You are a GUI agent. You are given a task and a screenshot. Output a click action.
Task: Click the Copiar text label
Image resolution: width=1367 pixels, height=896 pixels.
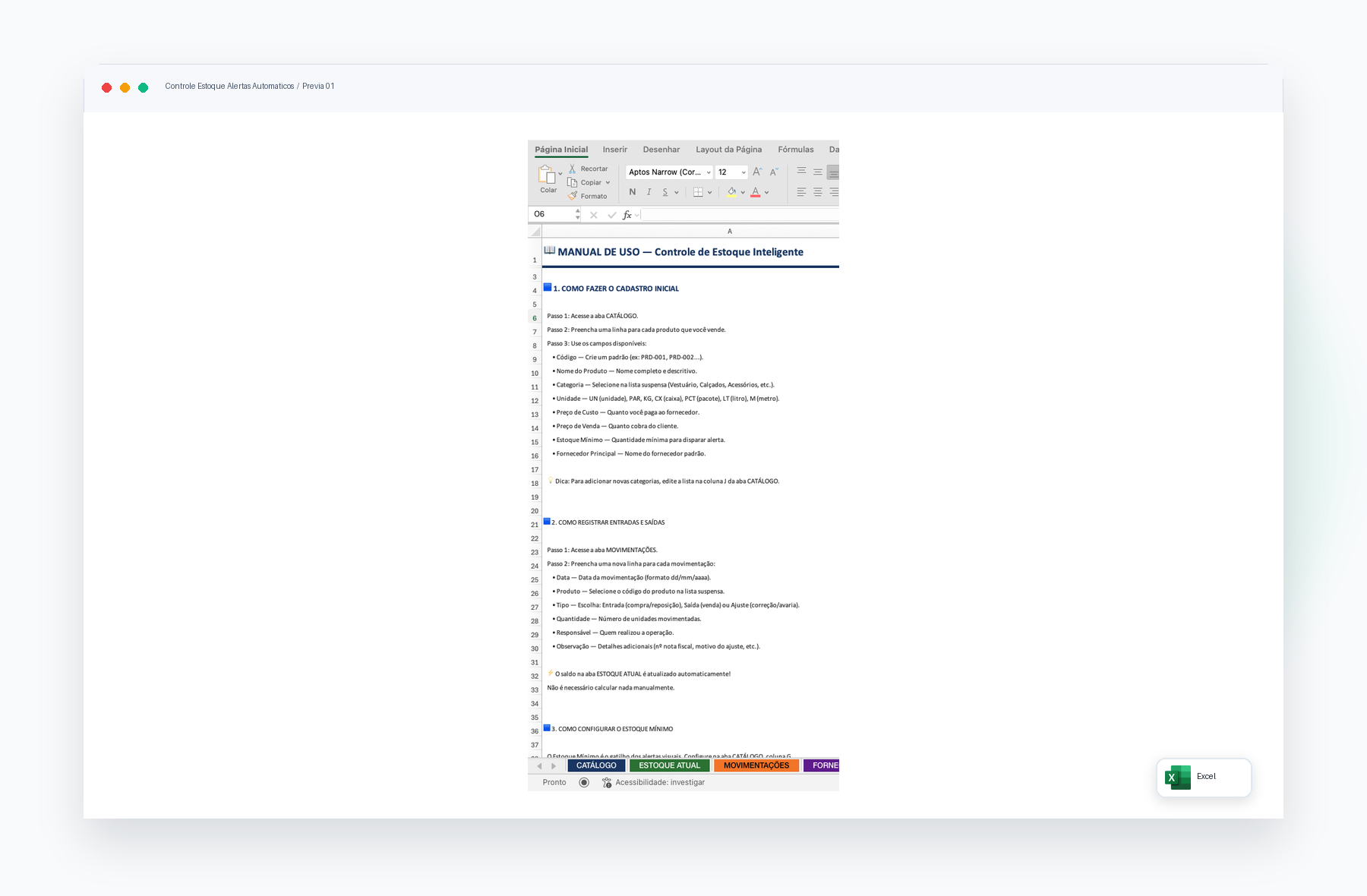(x=591, y=182)
